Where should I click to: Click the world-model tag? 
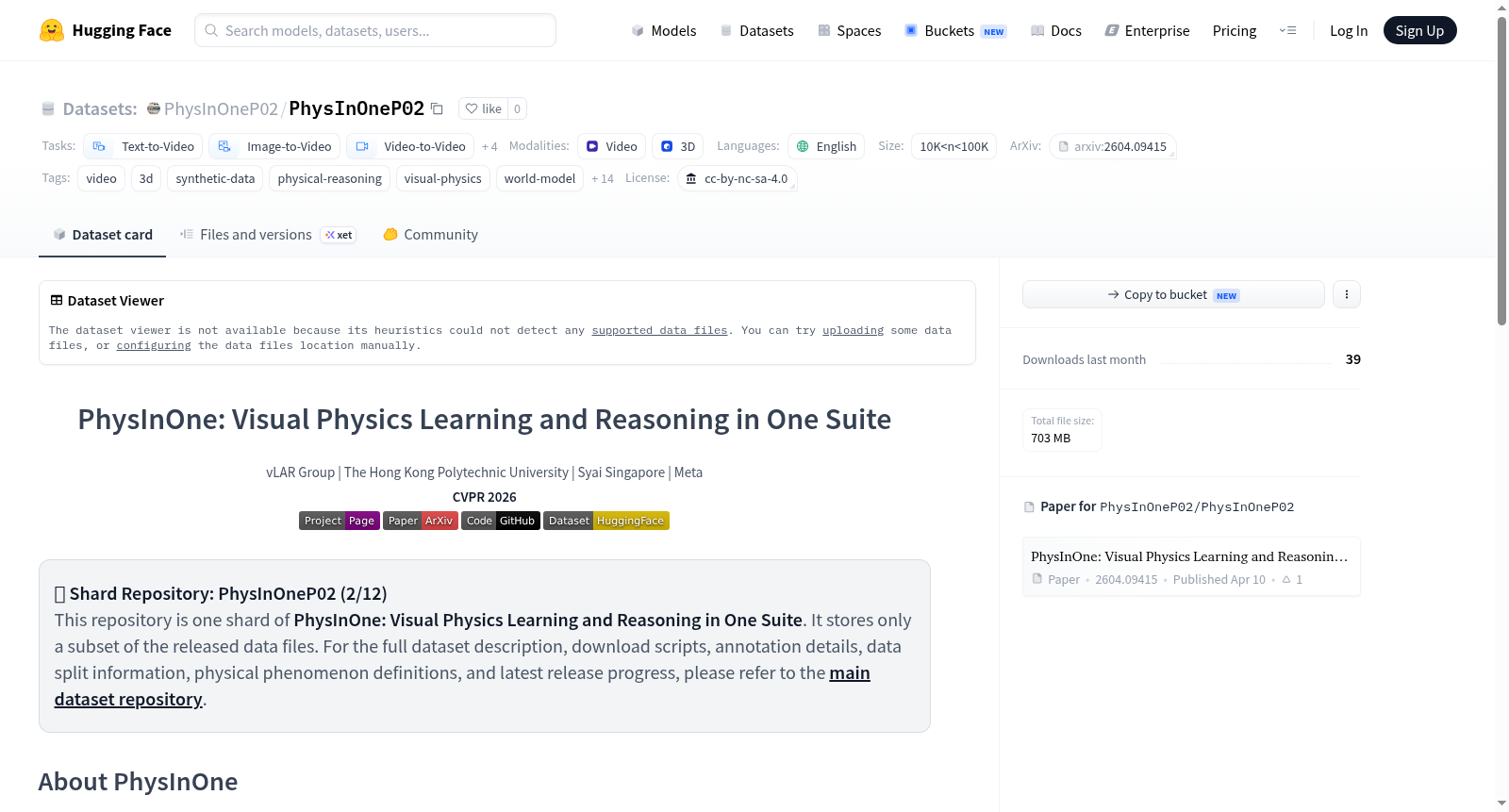point(539,178)
